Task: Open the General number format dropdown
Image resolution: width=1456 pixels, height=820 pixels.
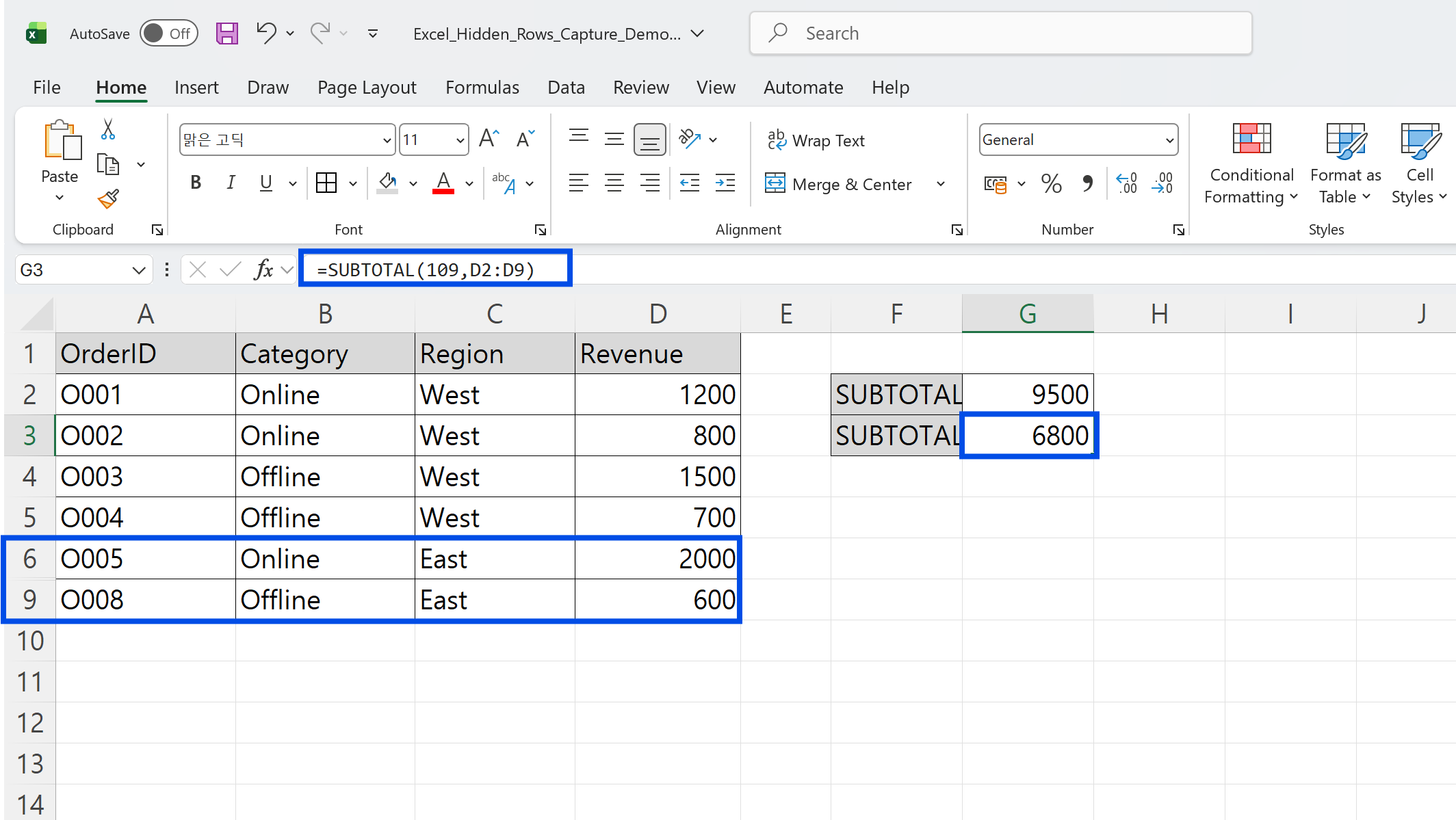Action: (x=1169, y=140)
